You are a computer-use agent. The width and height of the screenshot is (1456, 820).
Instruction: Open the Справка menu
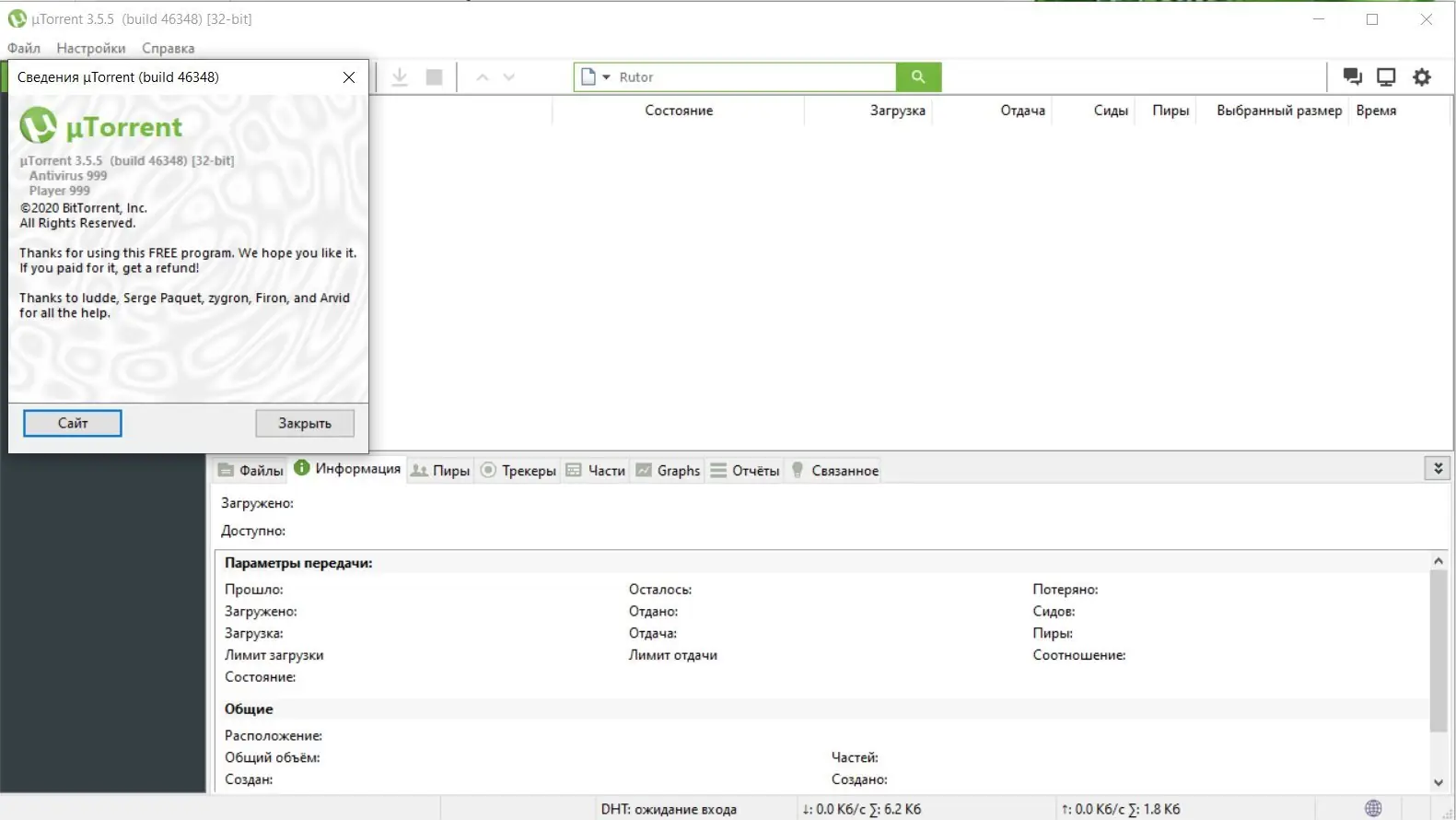click(x=169, y=48)
